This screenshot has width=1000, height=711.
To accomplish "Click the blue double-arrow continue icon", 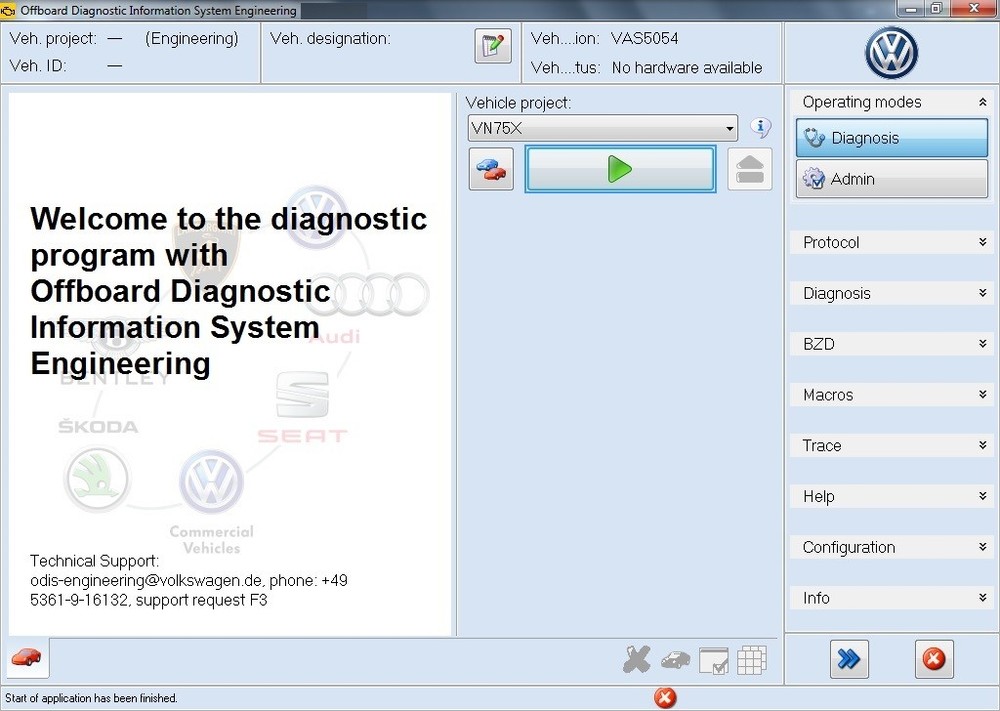I will pos(848,659).
